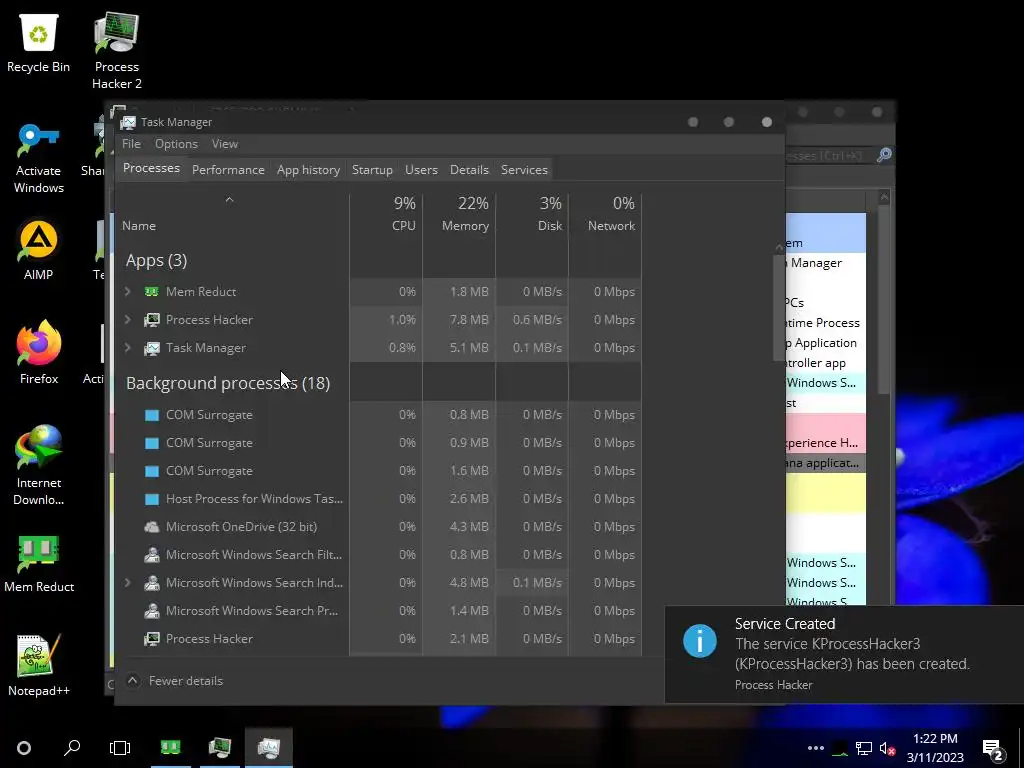Click the muted volume tray icon
Viewport: 1024px width, 768px height.
coord(887,748)
